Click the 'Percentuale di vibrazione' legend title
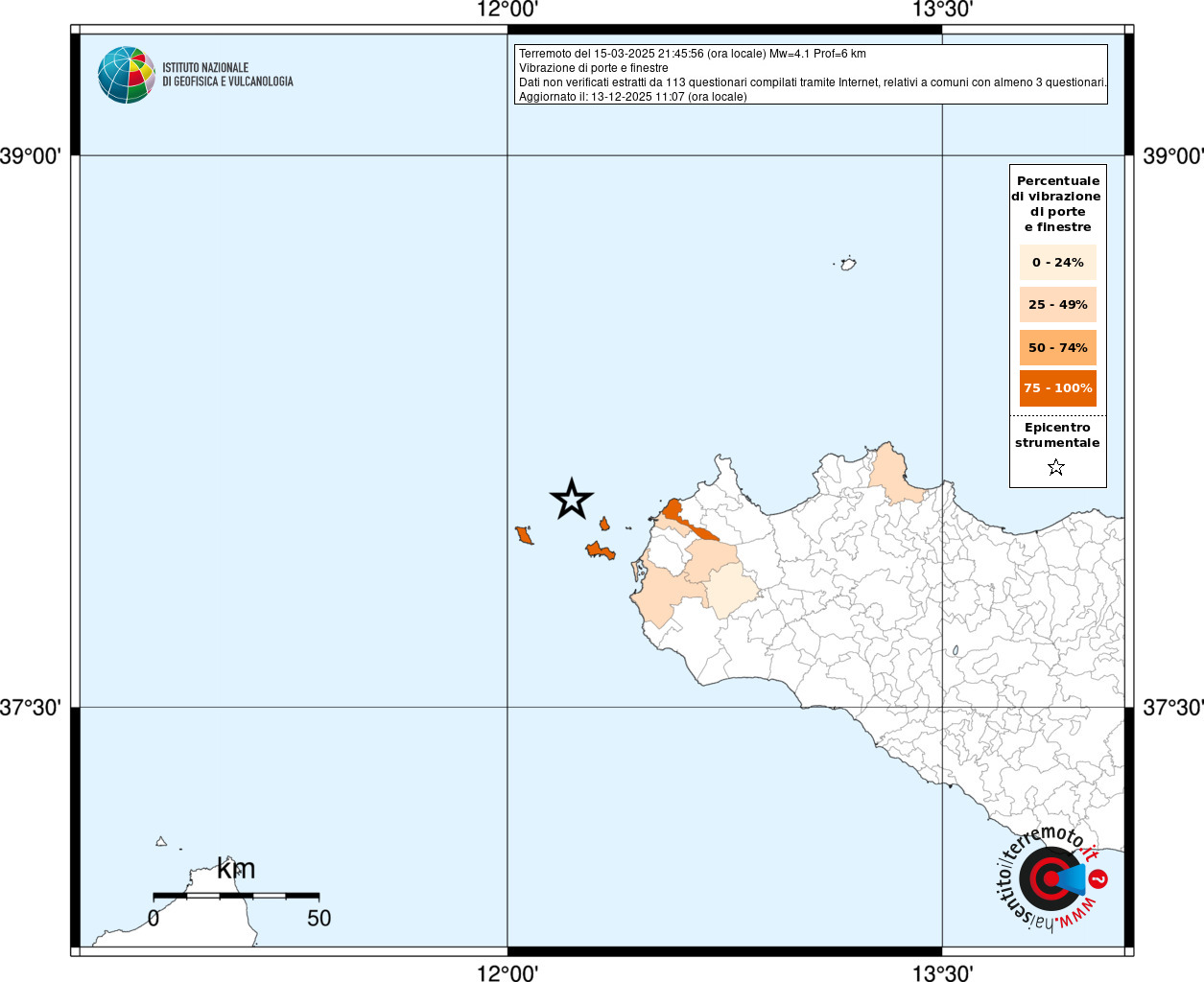 pos(1057,203)
